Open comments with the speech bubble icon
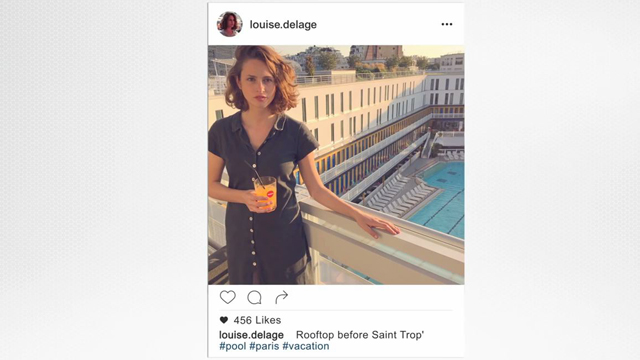Screen dimensions: 640x360 [254, 298]
